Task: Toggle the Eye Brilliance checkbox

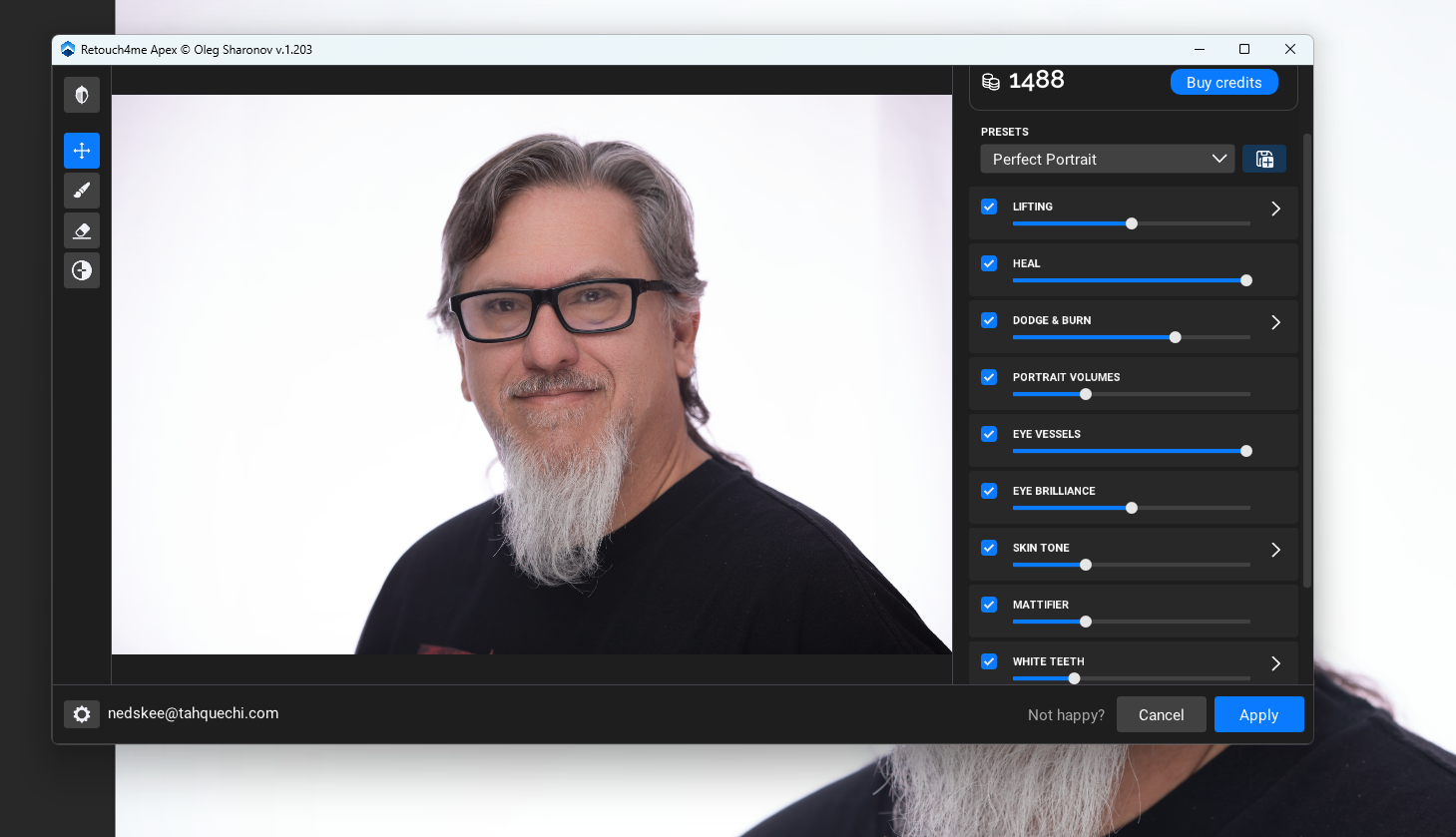Action: pyautogui.click(x=989, y=491)
